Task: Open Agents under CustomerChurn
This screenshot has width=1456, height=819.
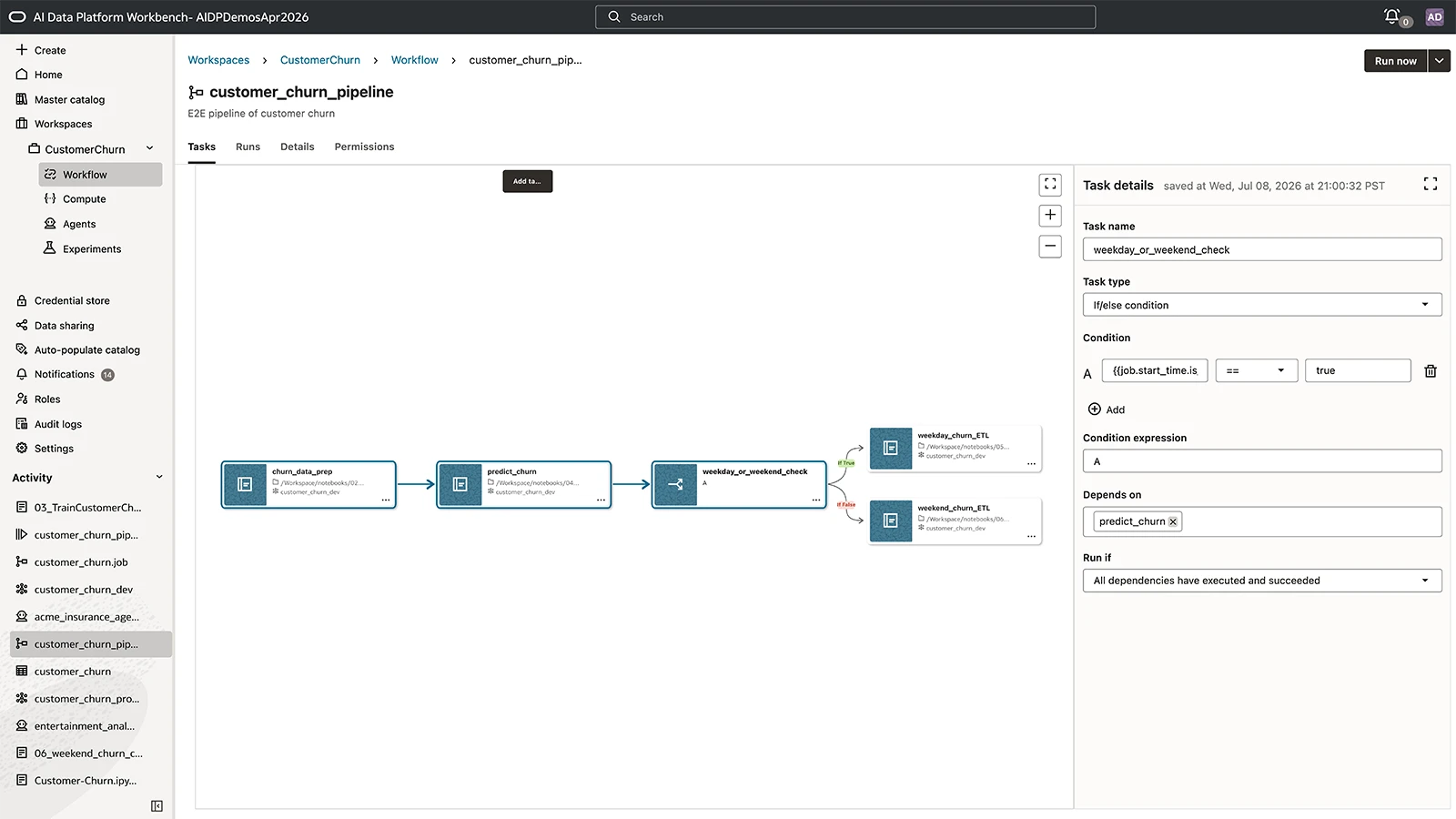Action: [x=79, y=224]
